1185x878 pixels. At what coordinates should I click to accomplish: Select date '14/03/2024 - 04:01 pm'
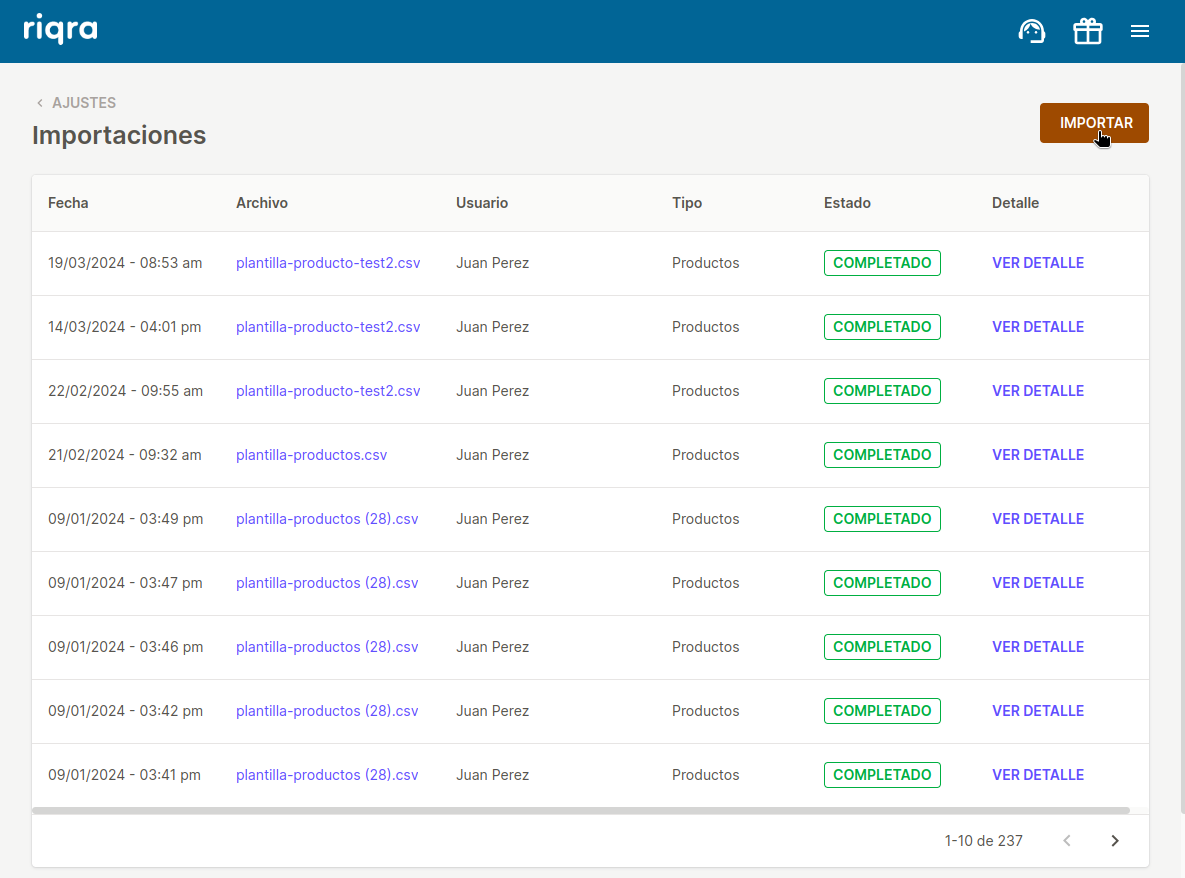click(x=125, y=327)
